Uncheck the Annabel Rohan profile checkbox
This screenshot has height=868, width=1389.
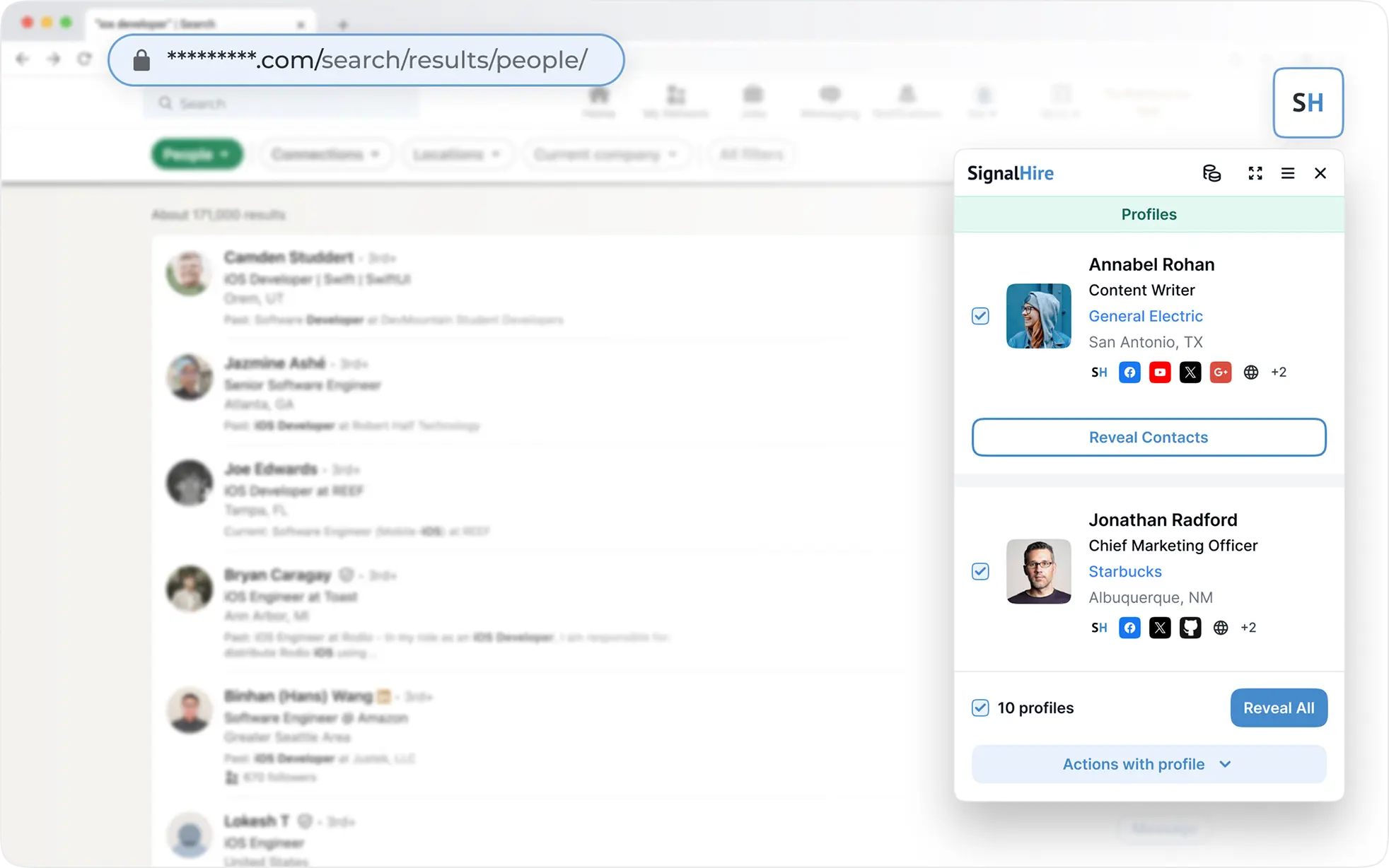tap(980, 316)
